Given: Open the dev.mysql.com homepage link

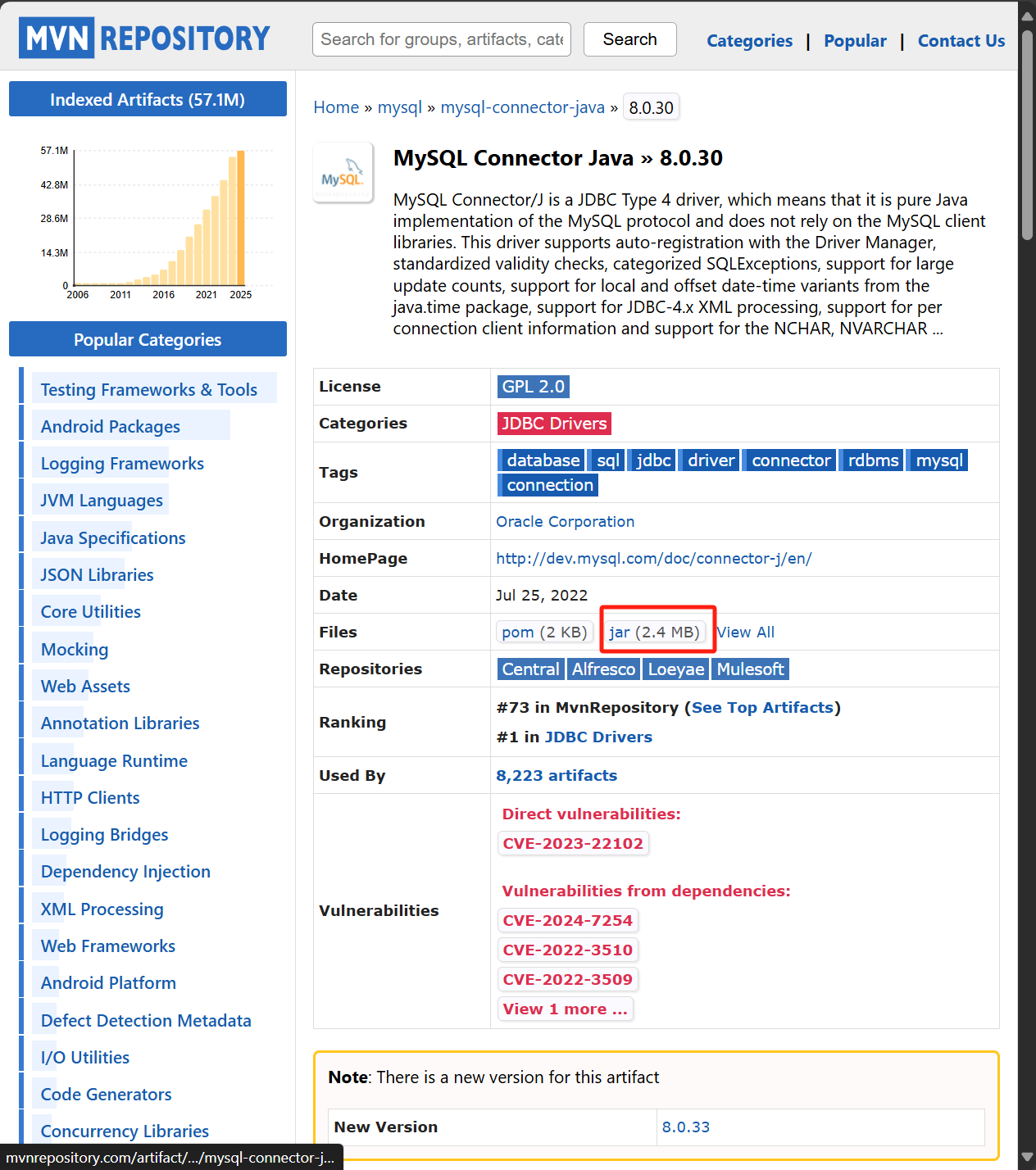Looking at the screenshot, I should pos(654,559).
